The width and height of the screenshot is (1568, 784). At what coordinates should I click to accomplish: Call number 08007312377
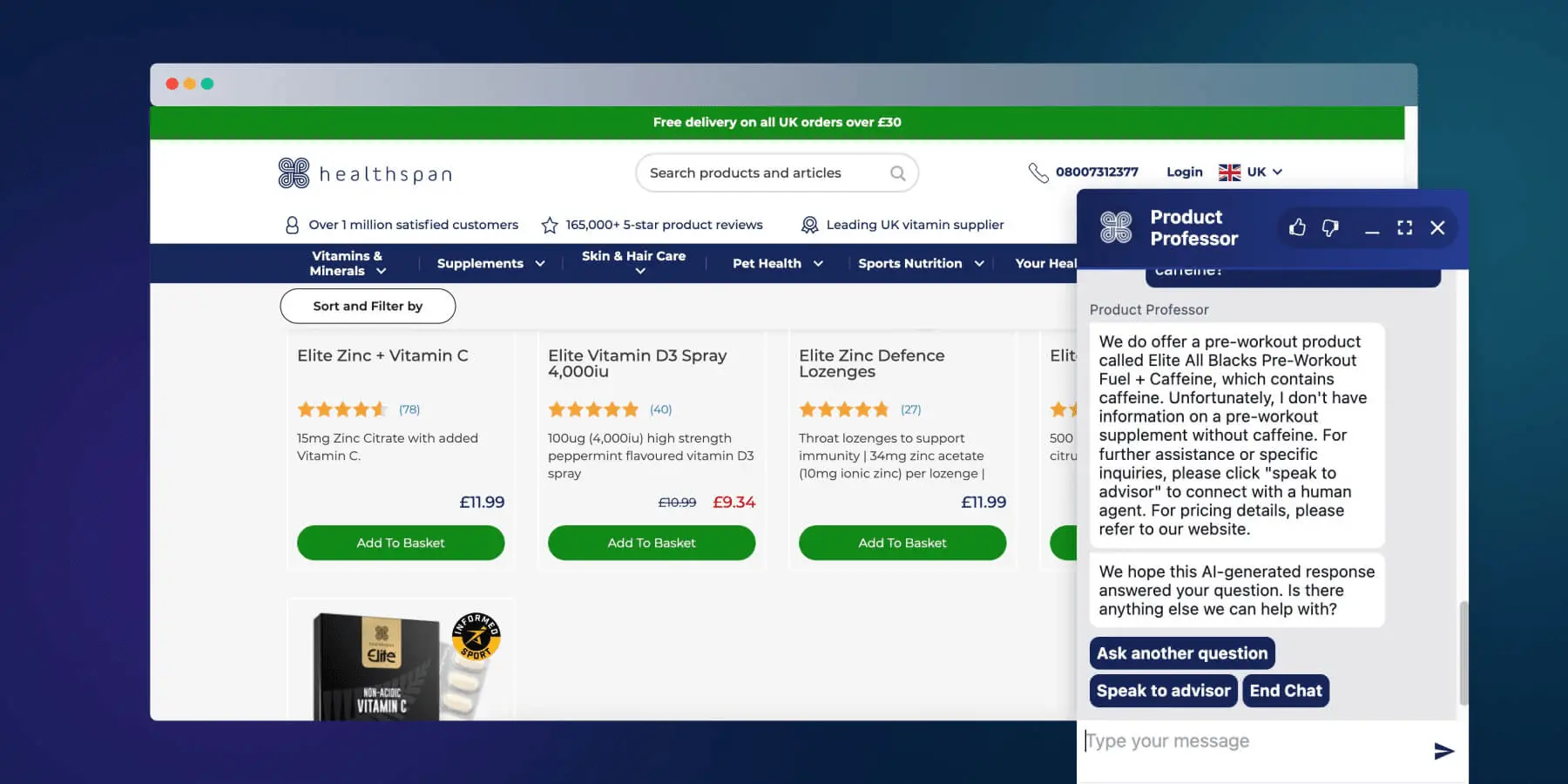click(x=1097, y=172)
